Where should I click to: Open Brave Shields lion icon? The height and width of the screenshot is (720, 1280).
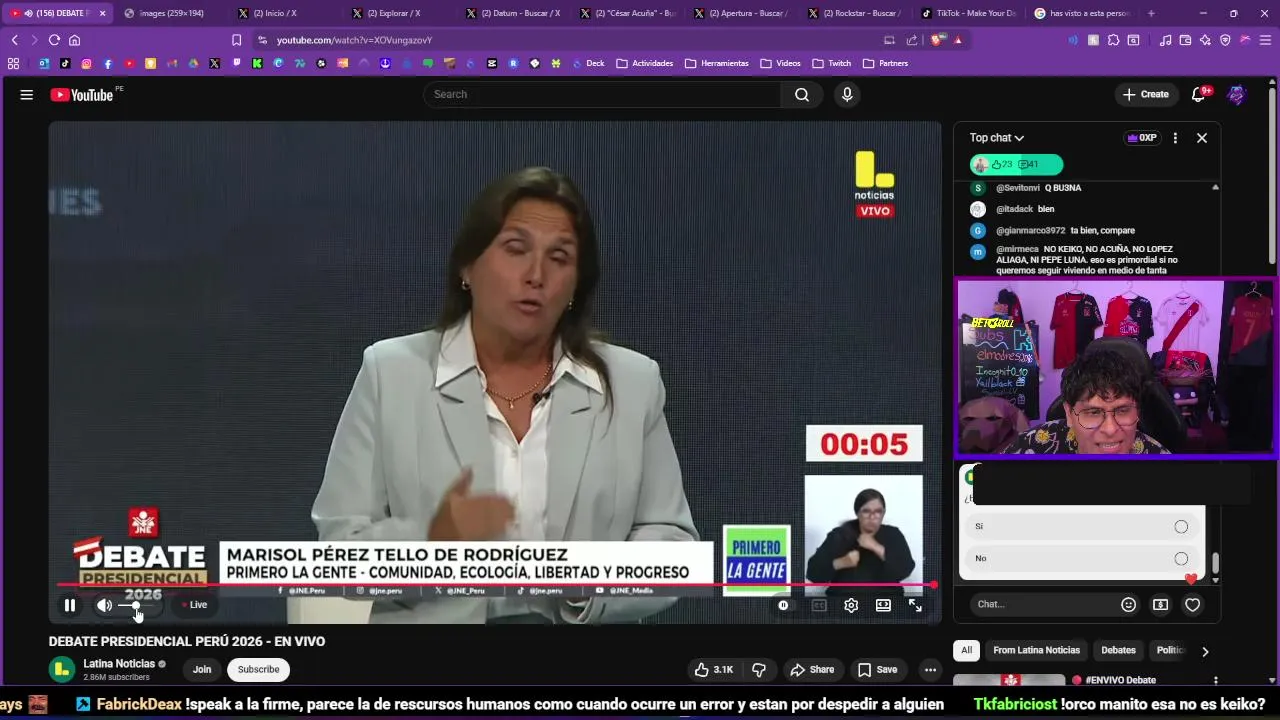click(x=938, y=40)
